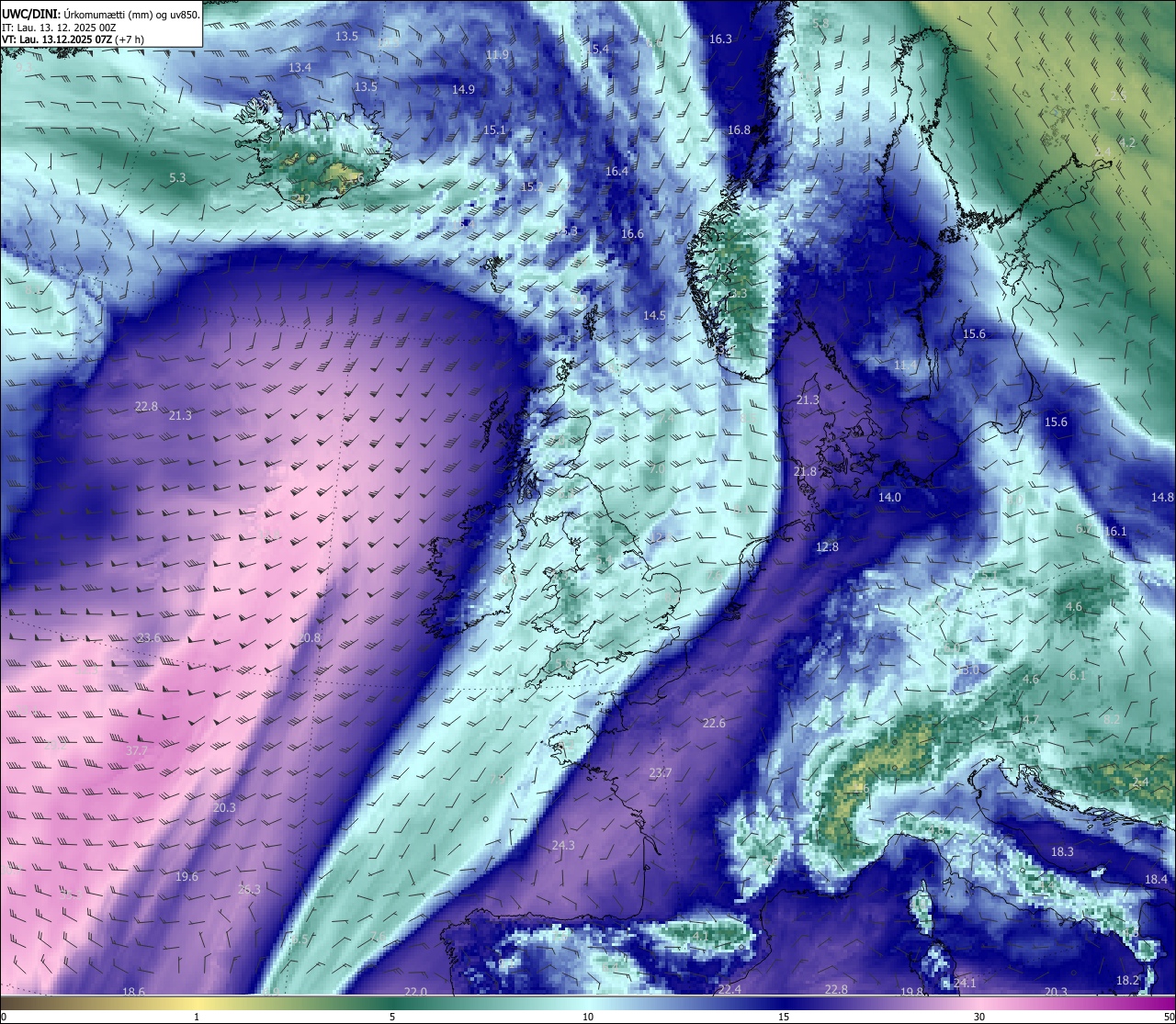Click the 22.6 value over northern France

click(x=714, y=724)
